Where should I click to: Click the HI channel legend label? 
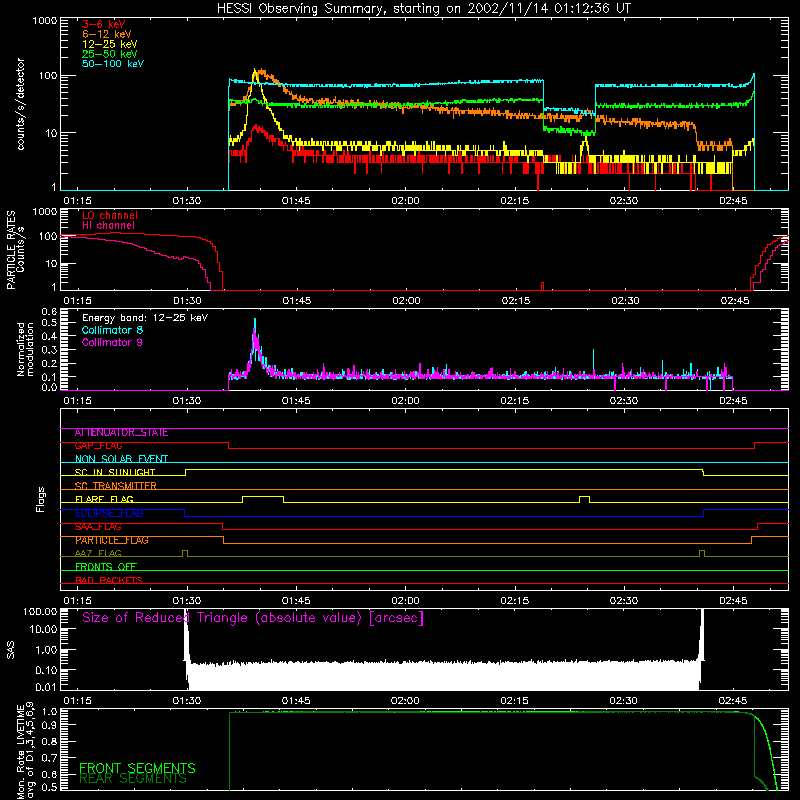tap(108, 226)
